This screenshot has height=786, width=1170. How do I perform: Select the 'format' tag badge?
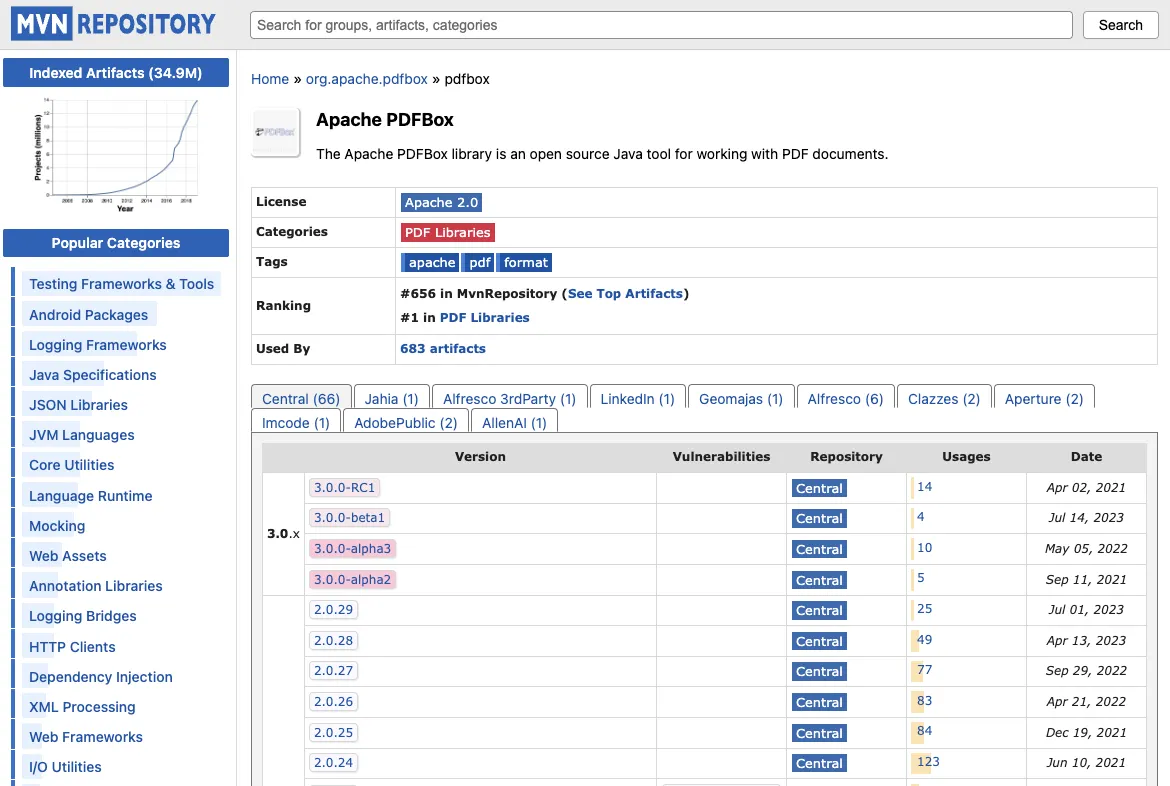[525, 262]
